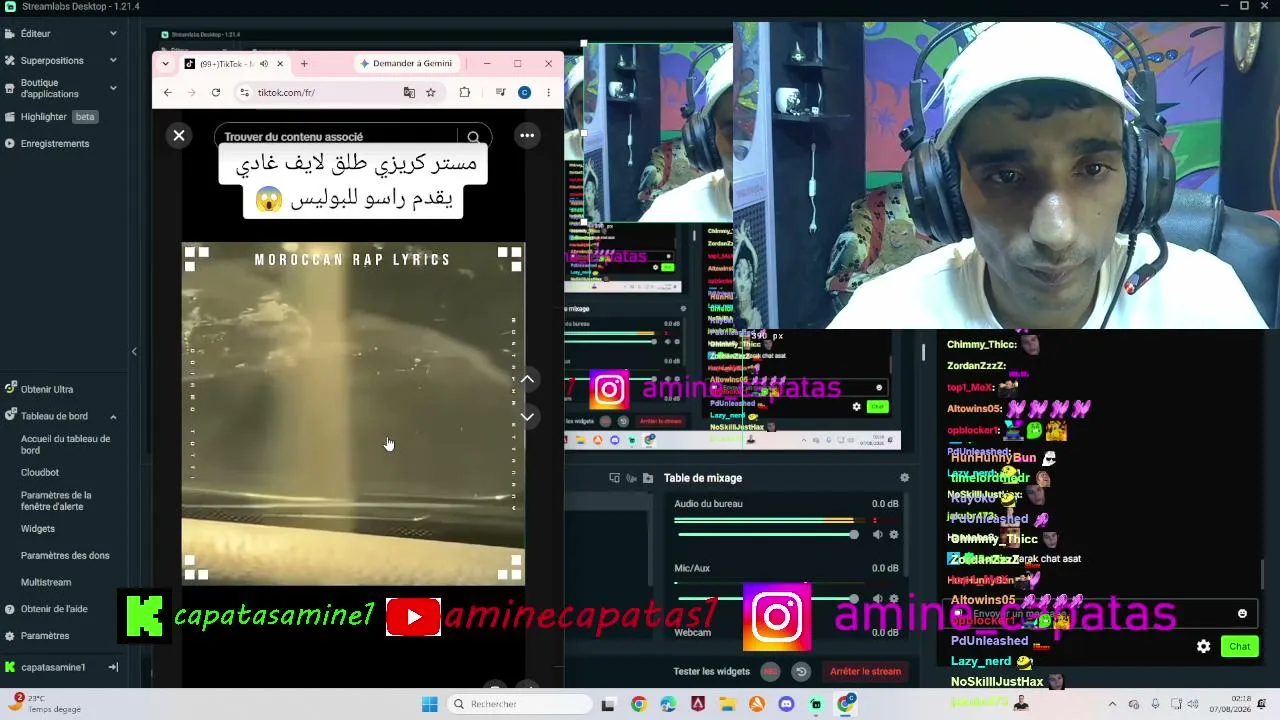Click the translate page icon
This screenshot has height=720, width=1280.
[x=409, y=93]
